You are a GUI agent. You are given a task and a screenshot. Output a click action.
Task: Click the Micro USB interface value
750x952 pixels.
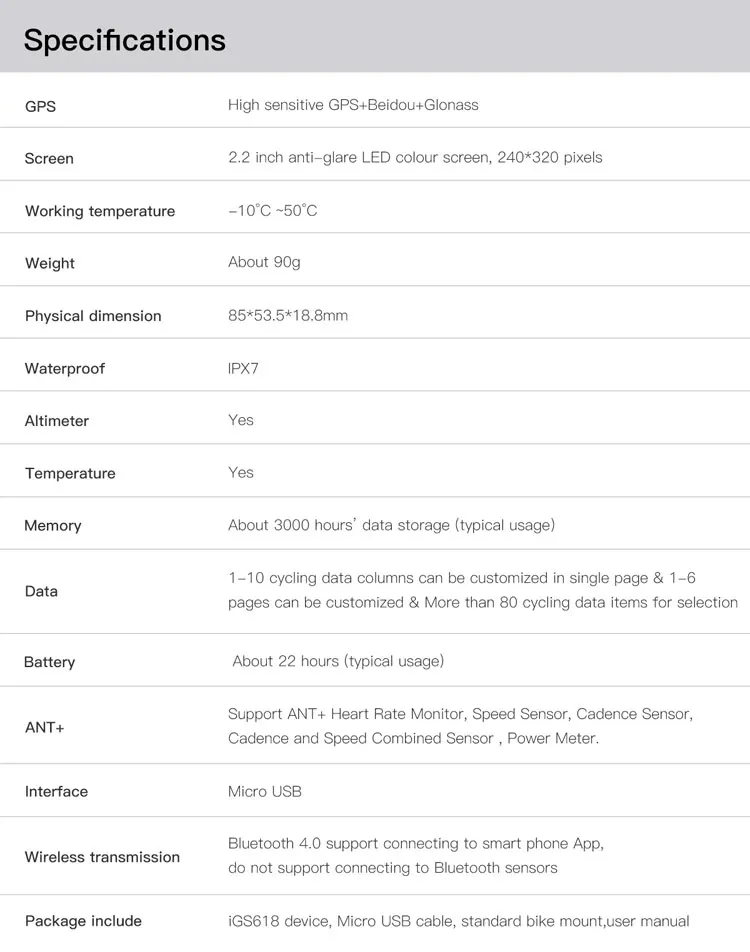(x=265, y=791)
